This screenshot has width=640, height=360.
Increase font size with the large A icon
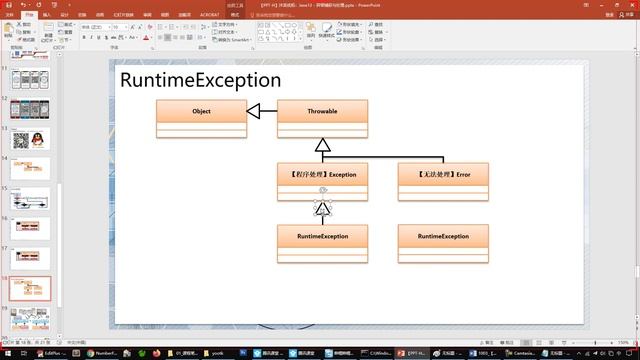(x=133, y=27)
